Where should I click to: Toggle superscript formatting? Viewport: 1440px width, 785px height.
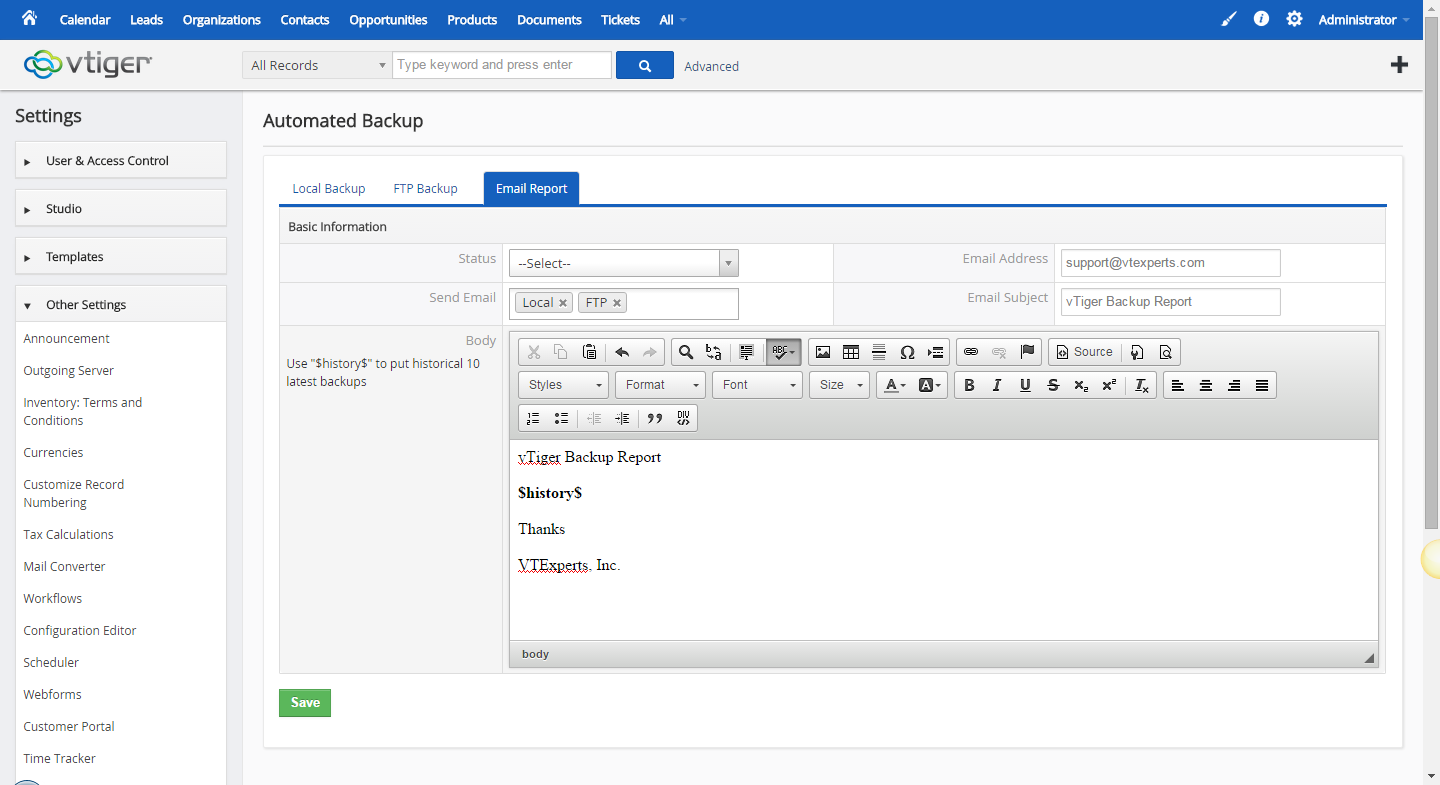coord(1109,385)
